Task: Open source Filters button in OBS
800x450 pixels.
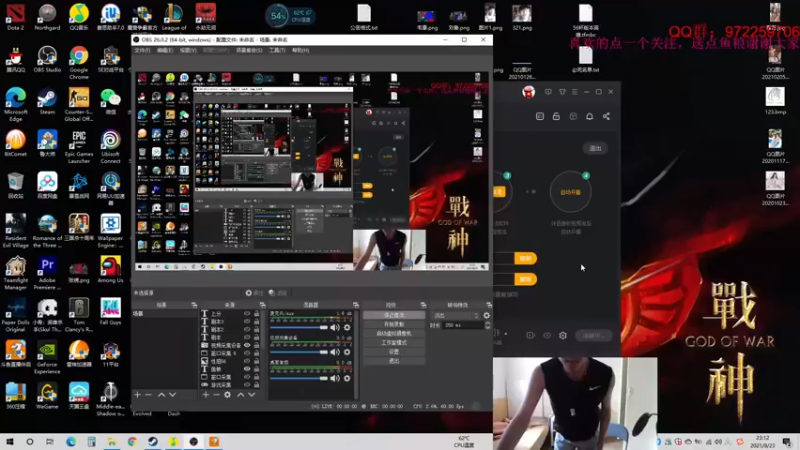Action: coord(278,293)
